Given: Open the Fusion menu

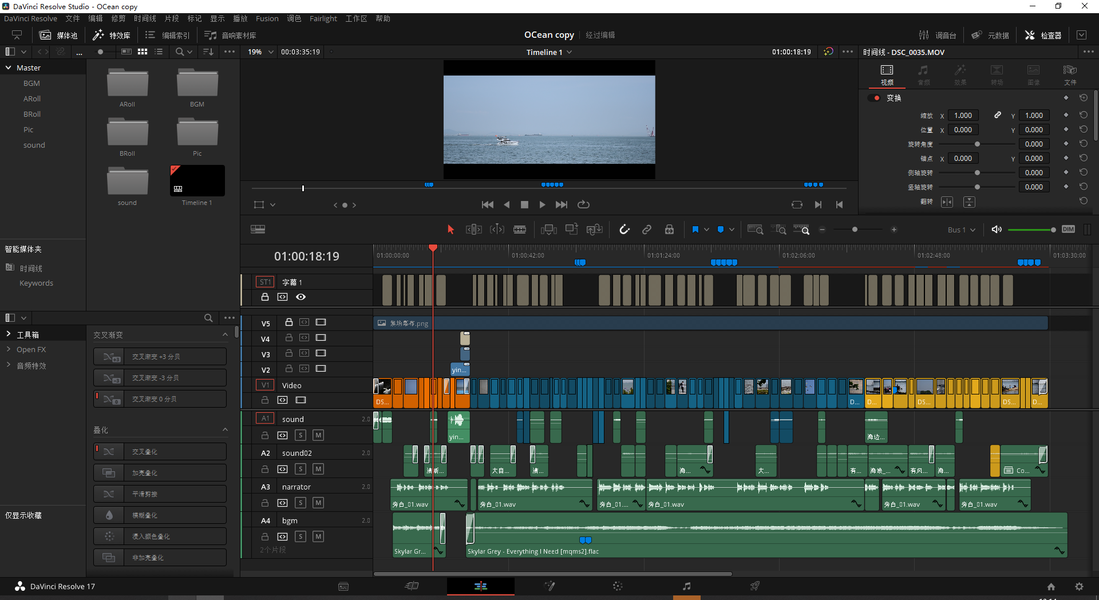Looking at the screenshot, I should (x=267, y=18).
